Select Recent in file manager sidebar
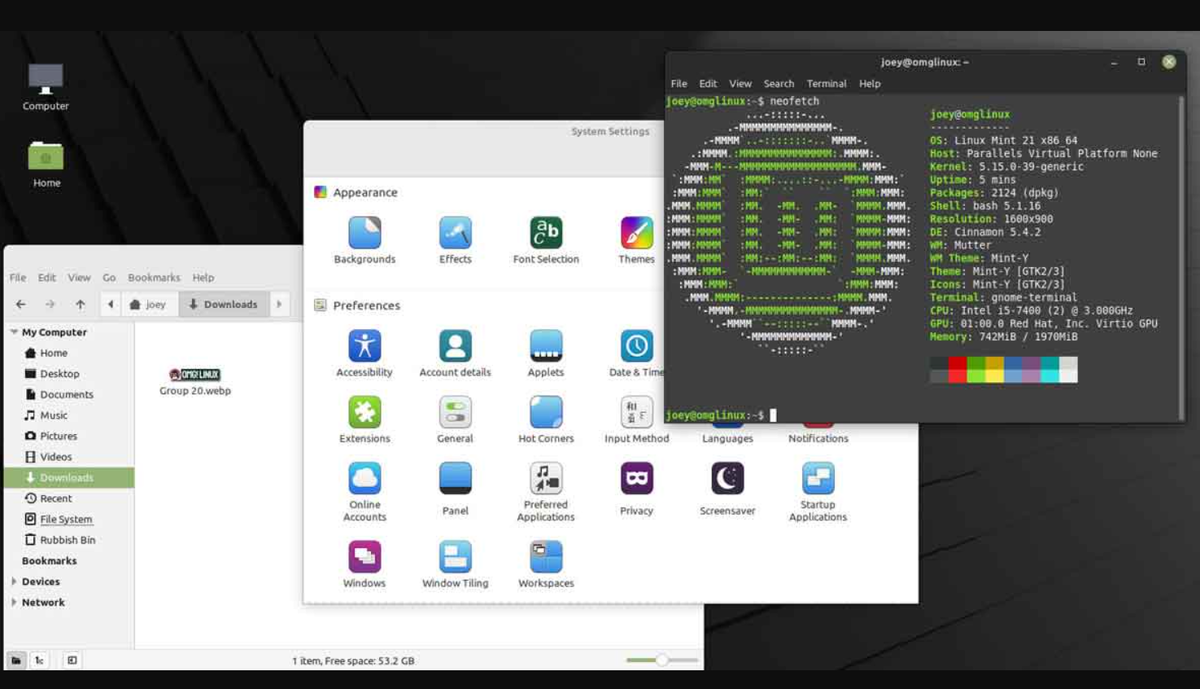Image resolution: width=1200 pixels, height=689 pixels. [x=67, y=498]
